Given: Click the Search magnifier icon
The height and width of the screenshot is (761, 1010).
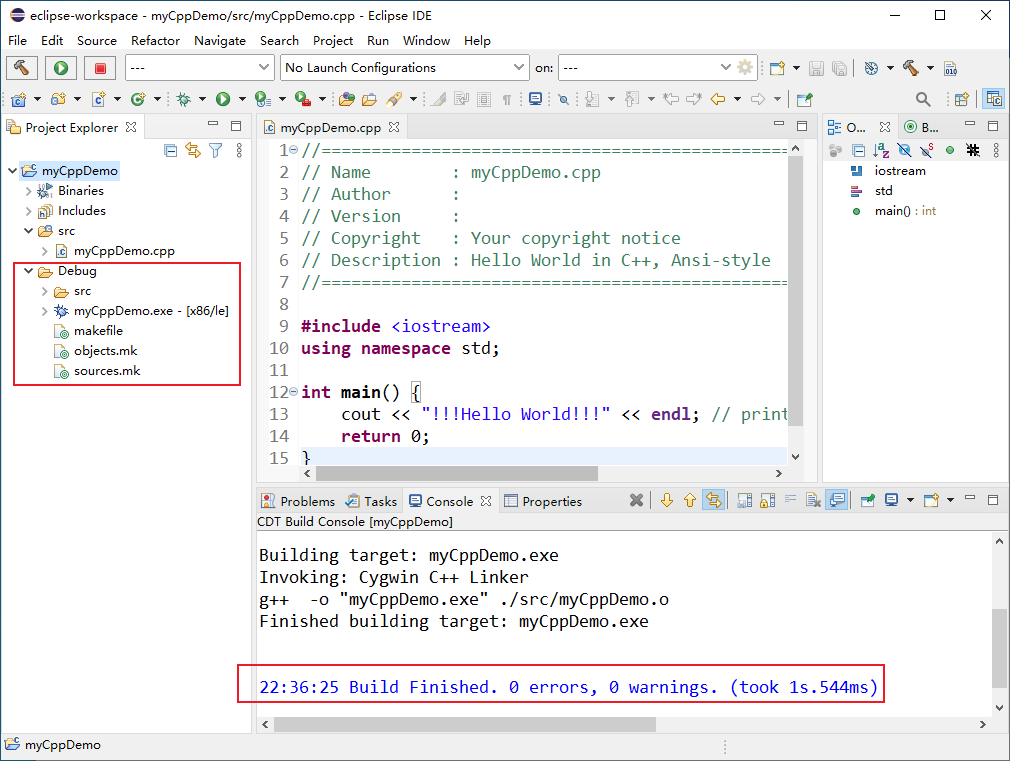Looking at the screenshot, I should point(923,99).
